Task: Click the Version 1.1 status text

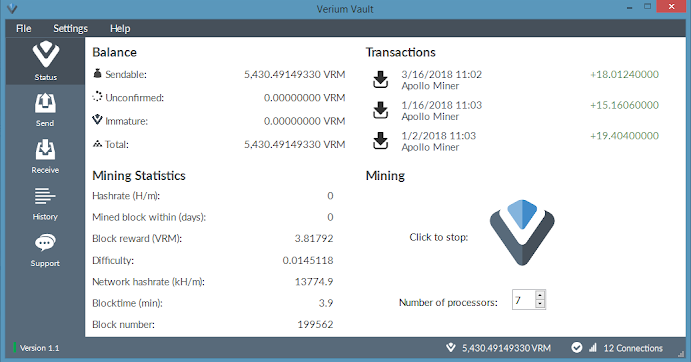Action: coord(39,348)
